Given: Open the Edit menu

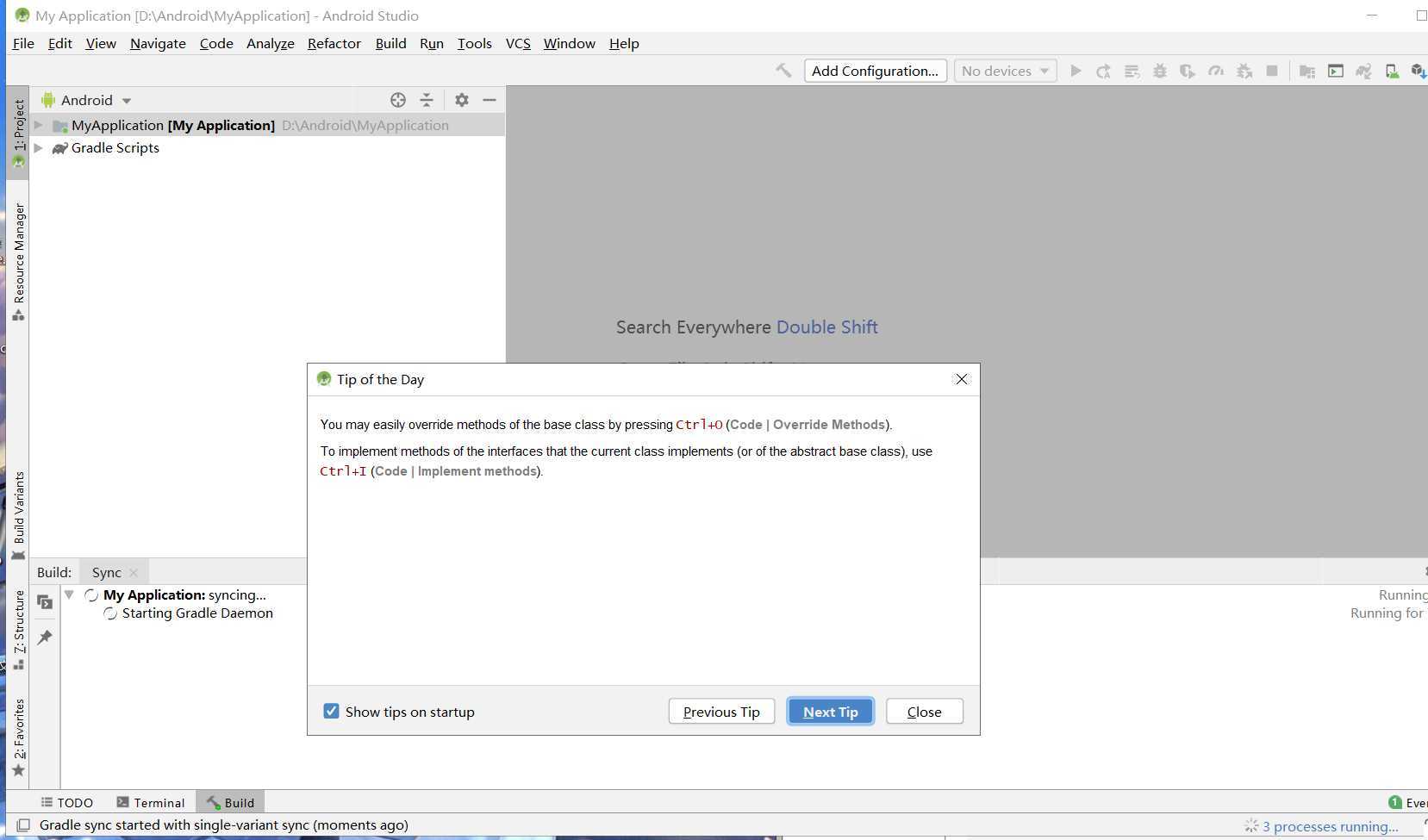Looking at the screenshot, I should click(59, 43).
